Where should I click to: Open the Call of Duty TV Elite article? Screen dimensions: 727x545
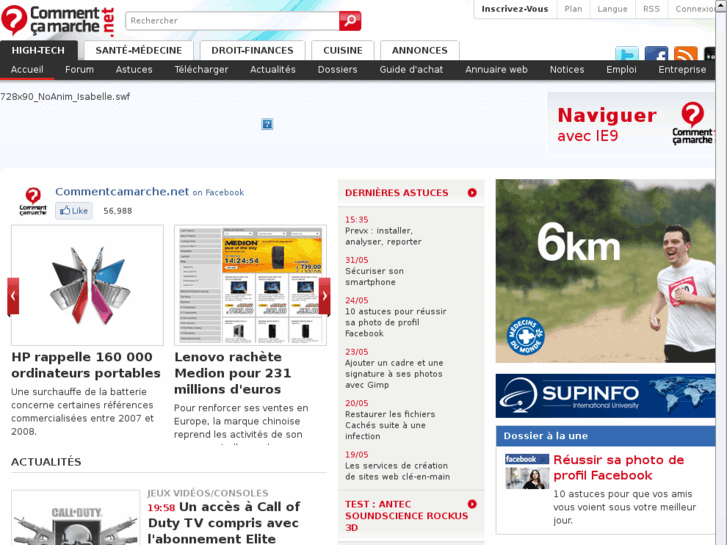(x=224, y=523)
